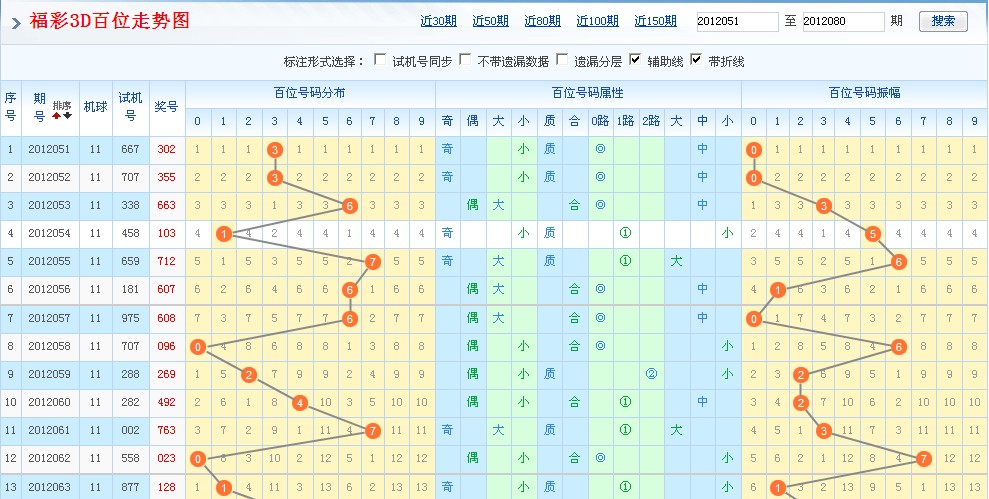The height and width of the screenshot is (499, 989).
Task: Select period number 2012053
Action: pos(49,205)
